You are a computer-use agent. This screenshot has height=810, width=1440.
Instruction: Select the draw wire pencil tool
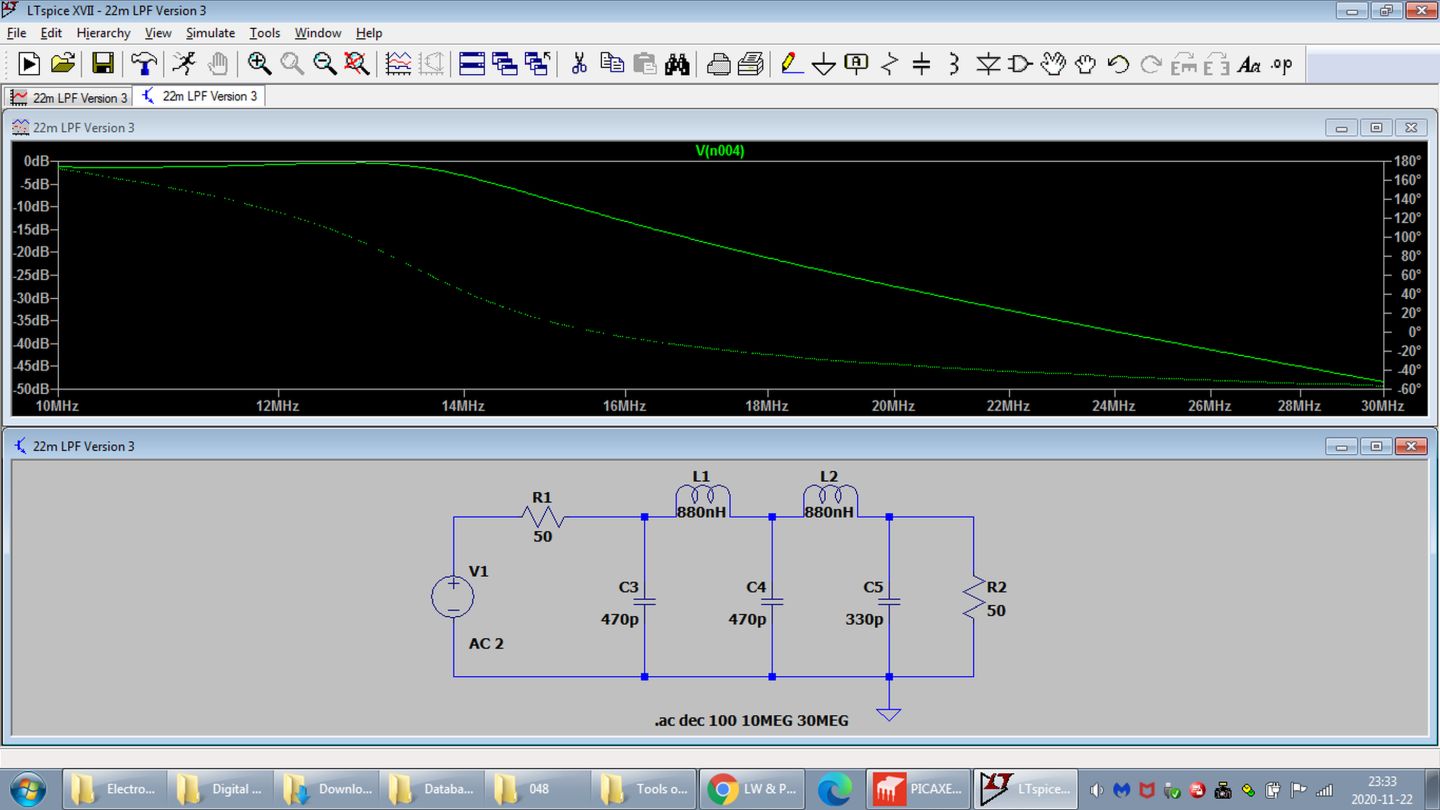click(x=791, y=64)
